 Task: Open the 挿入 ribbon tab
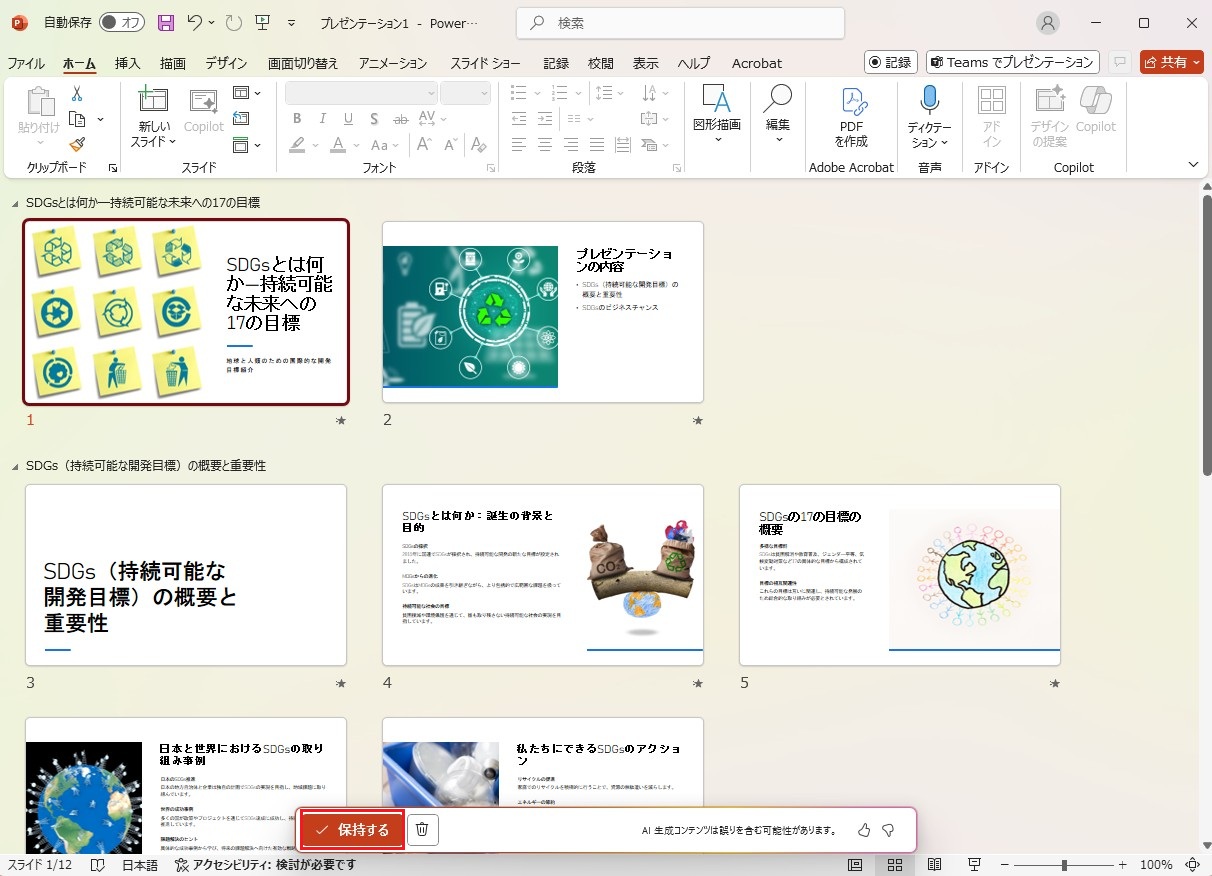pos(128,63)
